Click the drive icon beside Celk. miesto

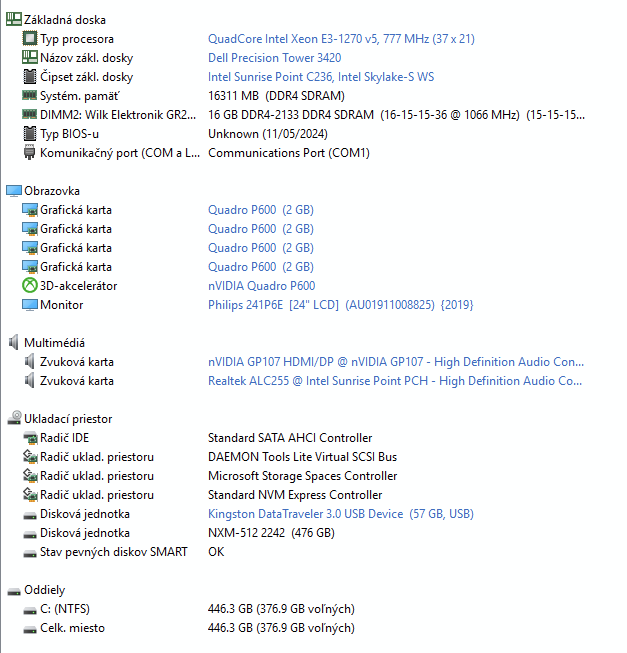pyautogui.click(x=30, y=629)
